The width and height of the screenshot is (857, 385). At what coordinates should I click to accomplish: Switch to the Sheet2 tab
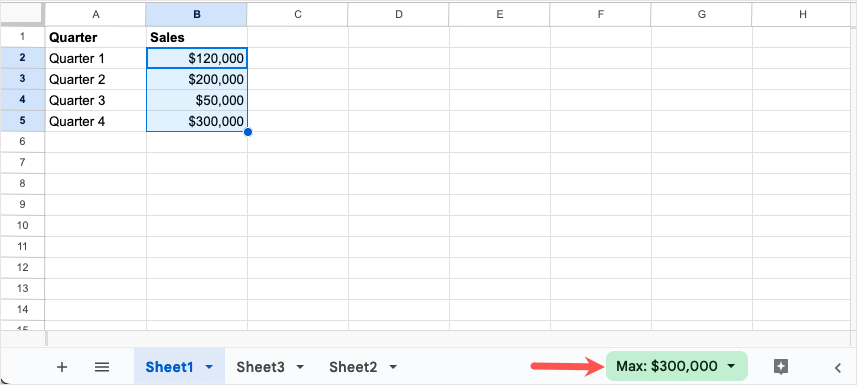353,367
